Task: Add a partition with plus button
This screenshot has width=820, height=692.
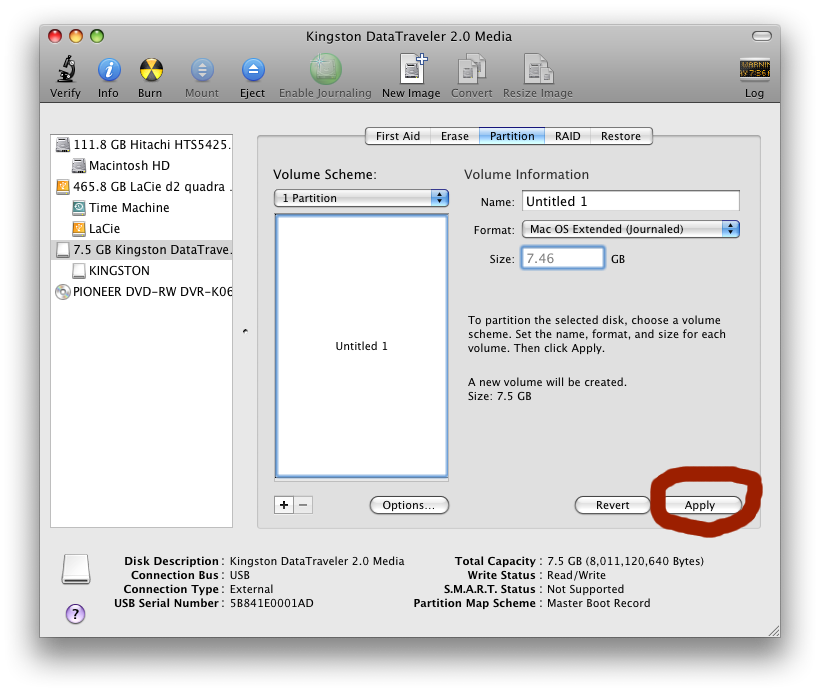Action: pos(284,505)
